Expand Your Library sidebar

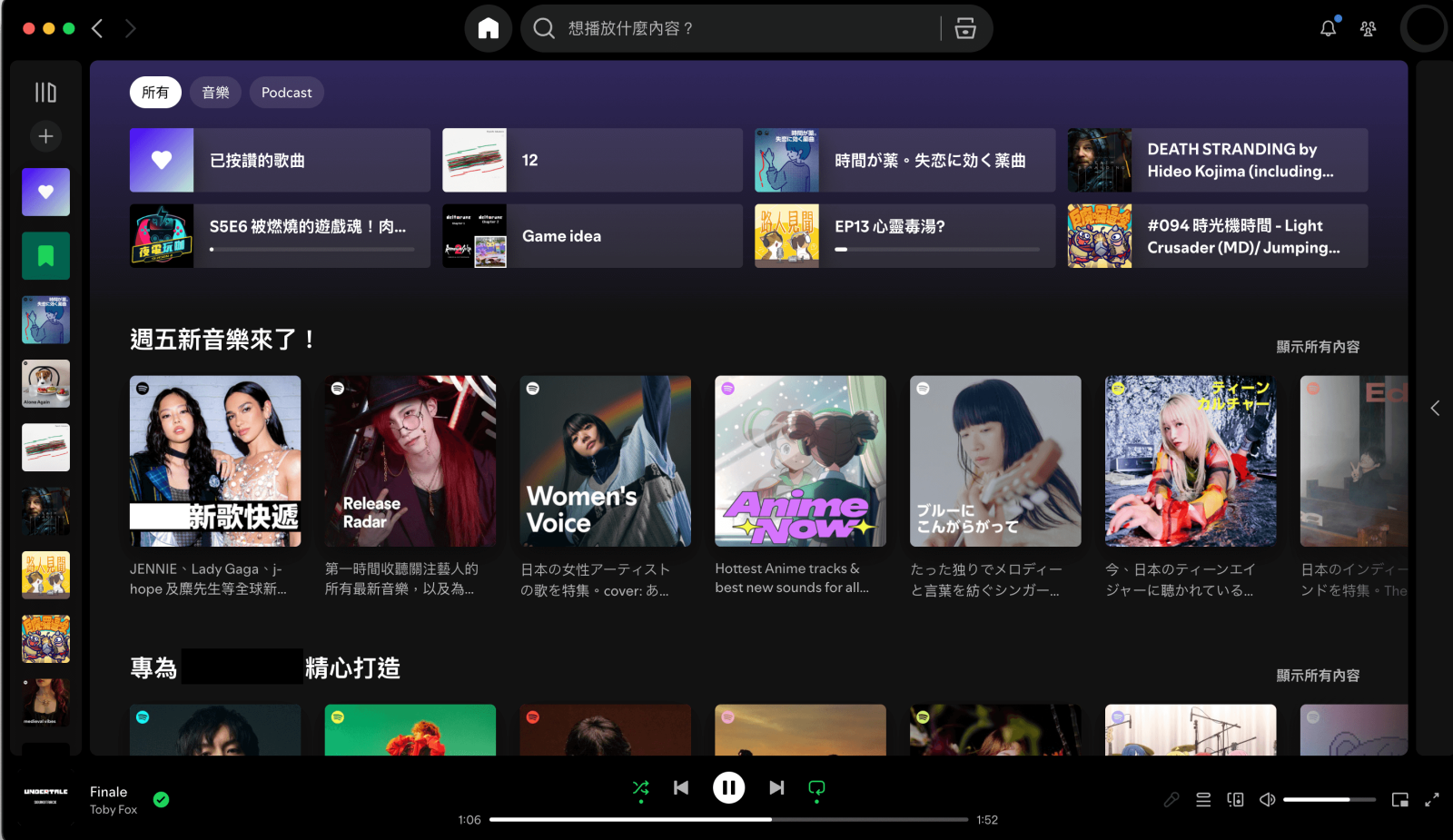tap(45, 92)
